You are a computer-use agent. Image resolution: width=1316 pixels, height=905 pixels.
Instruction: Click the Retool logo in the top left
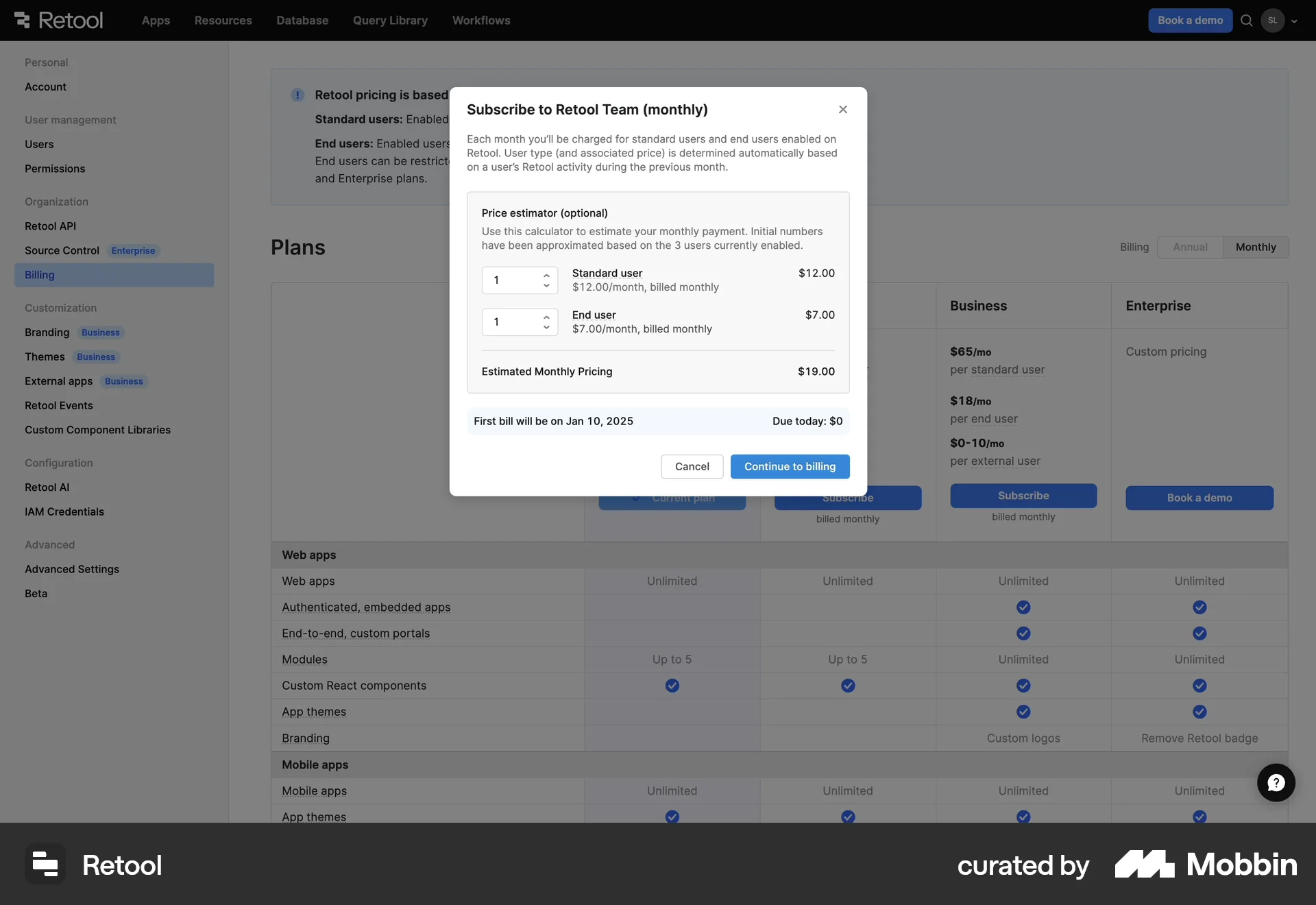(57, 20)
